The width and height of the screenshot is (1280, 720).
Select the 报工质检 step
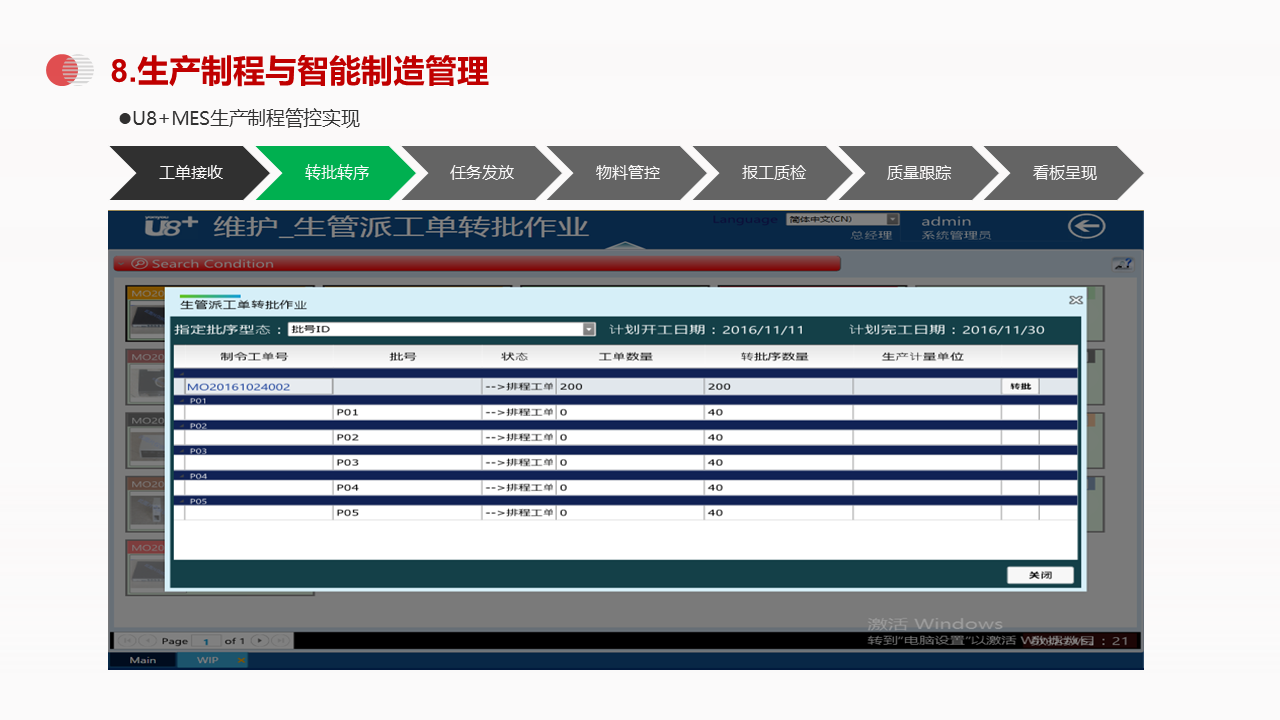pos(773,173)
